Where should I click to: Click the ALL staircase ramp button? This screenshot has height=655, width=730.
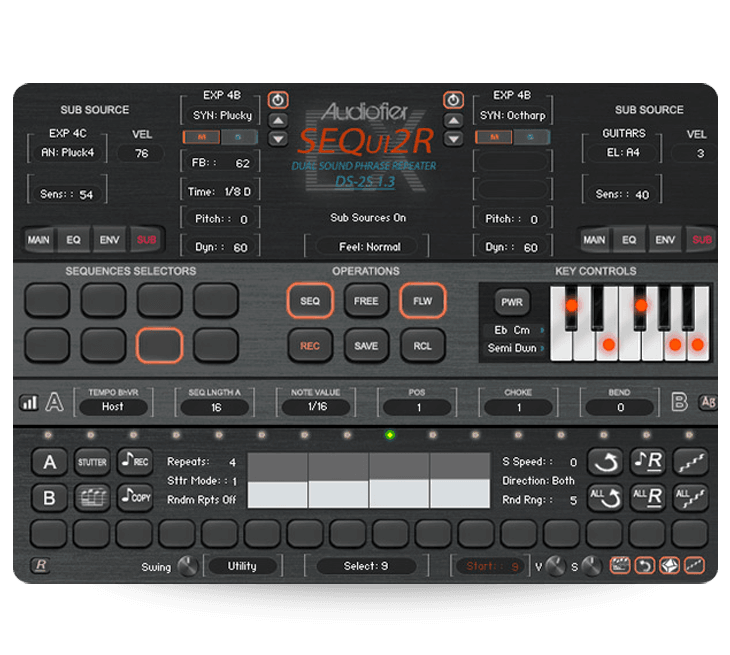tap(691, 497)
